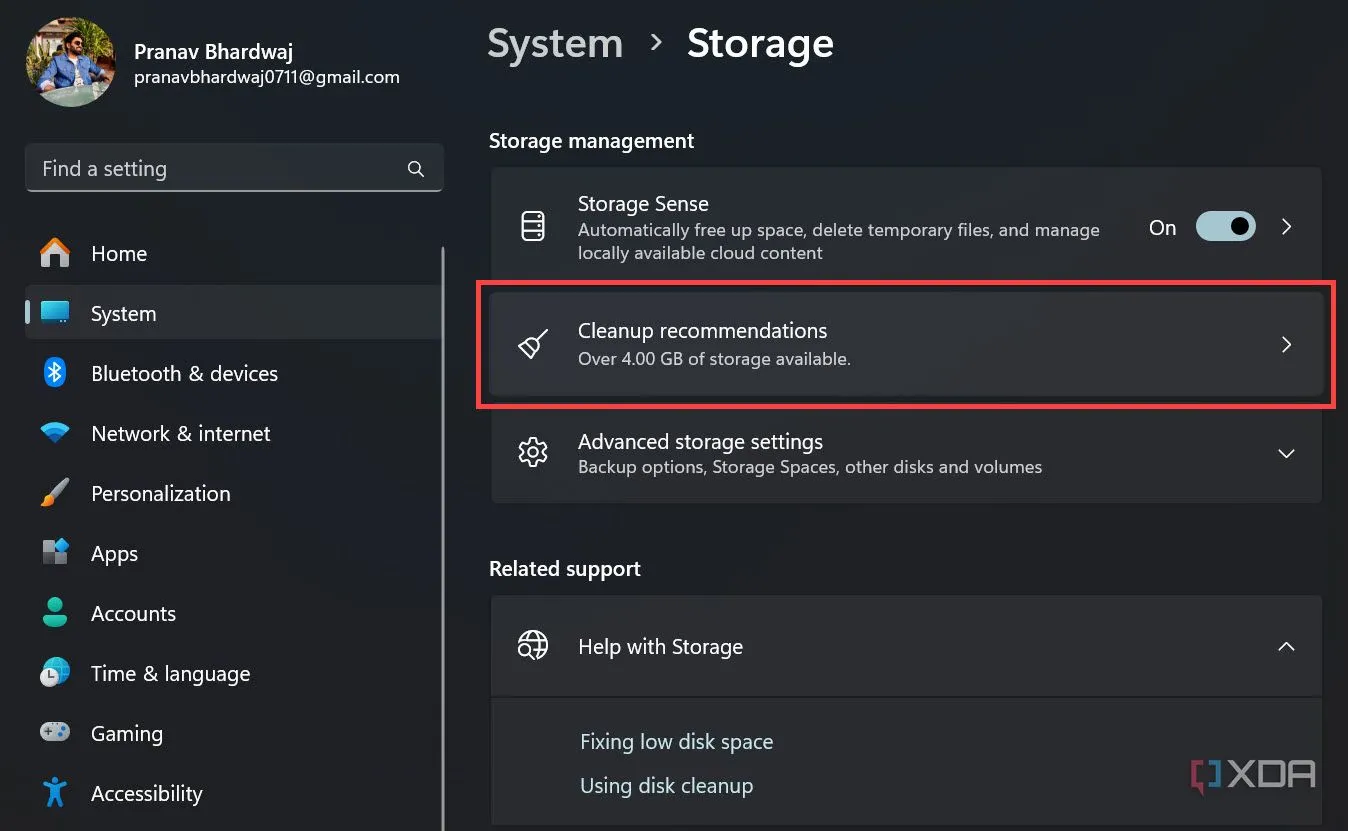Image resolution: width=1348 pixels, height=831 pixels.
Task: Select System in the sidebar
Action: tap(123, 314)
